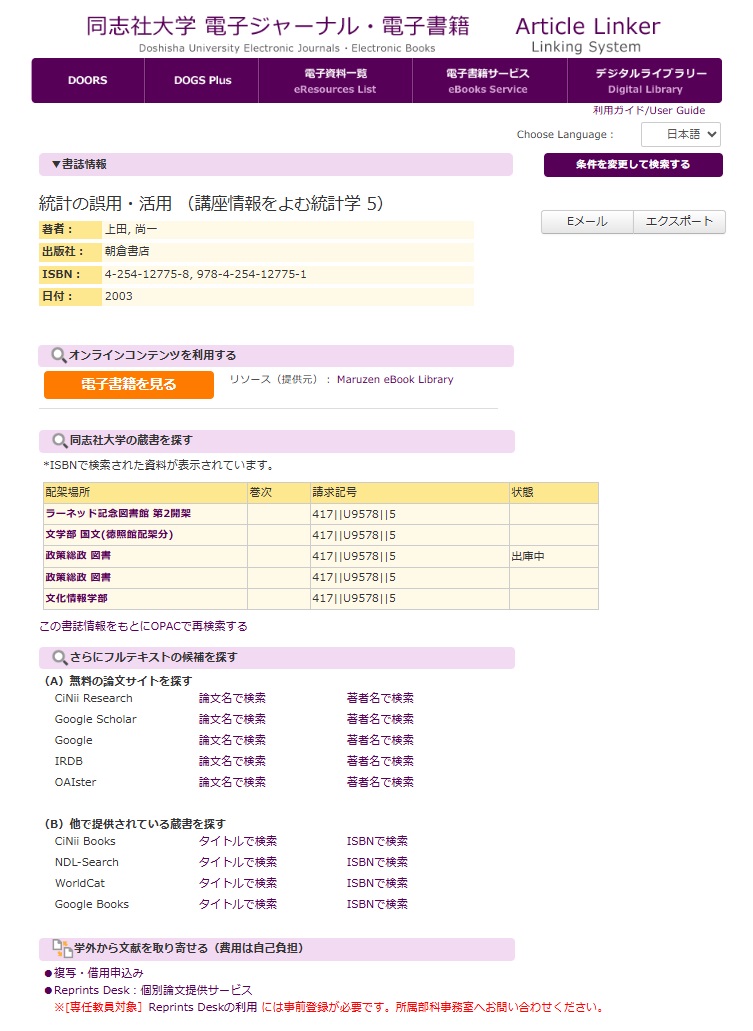Open the Maruzen eBook Library link
Image resolution: width=753 pixels, height=1031 pixels.
(395, 379)
